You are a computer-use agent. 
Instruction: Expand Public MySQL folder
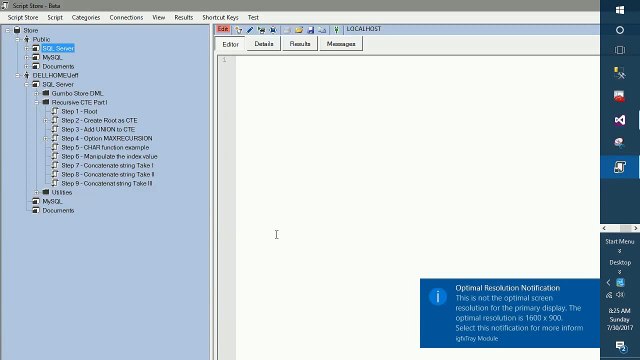pyautogui.click(x=27, y=57)
